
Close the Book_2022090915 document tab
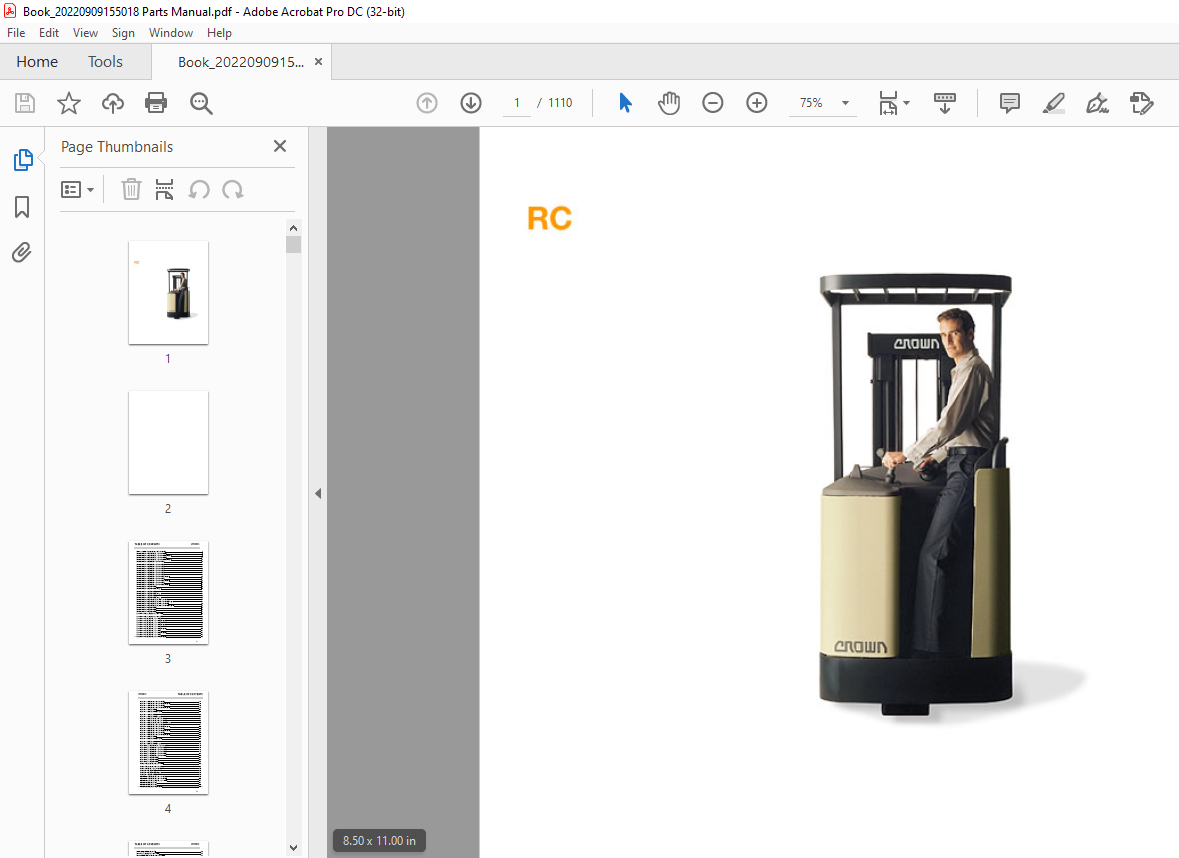pyautogui.click(x=319, y=62)
